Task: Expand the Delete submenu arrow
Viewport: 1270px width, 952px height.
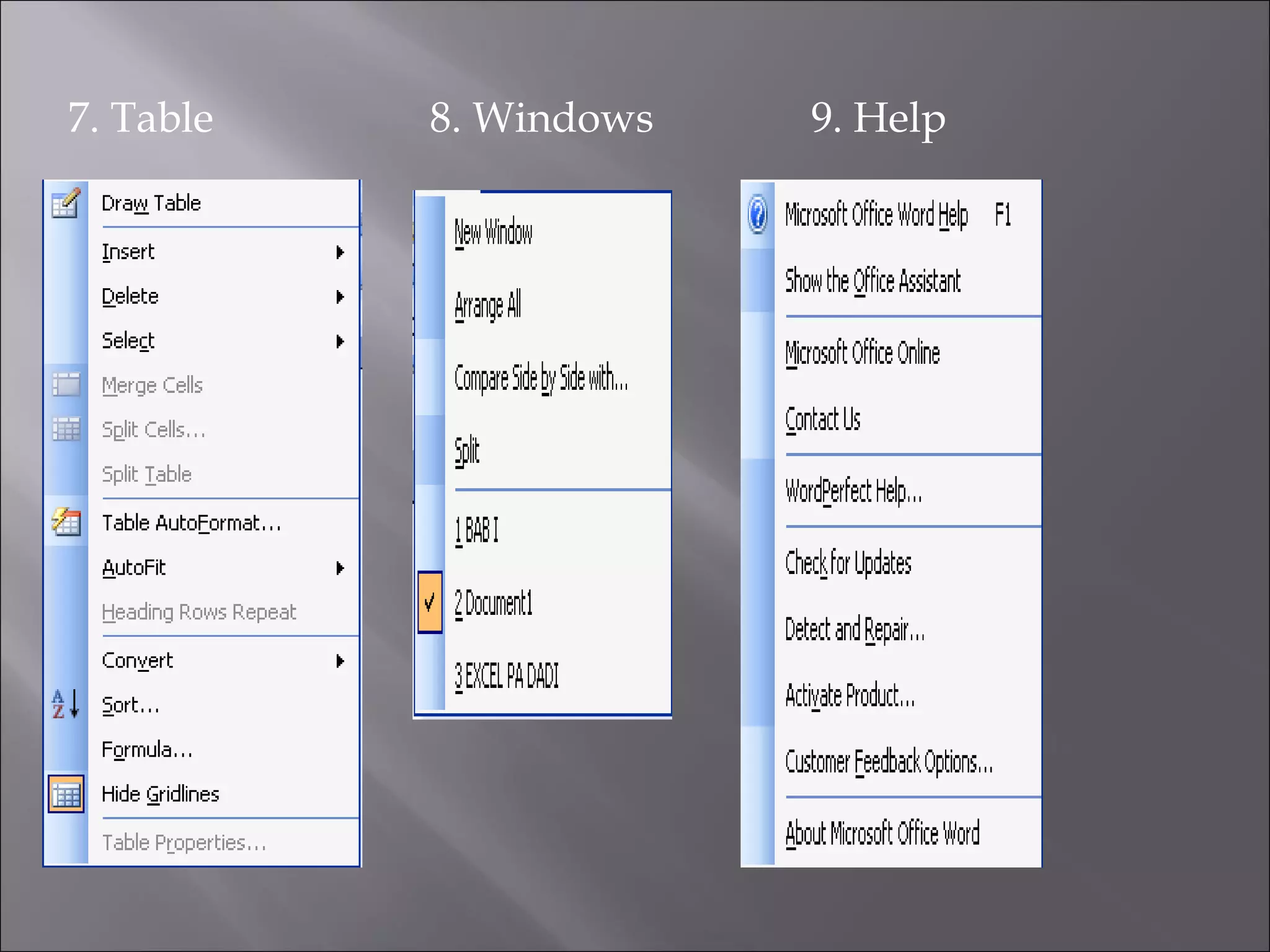Action: tap(340, 297)
